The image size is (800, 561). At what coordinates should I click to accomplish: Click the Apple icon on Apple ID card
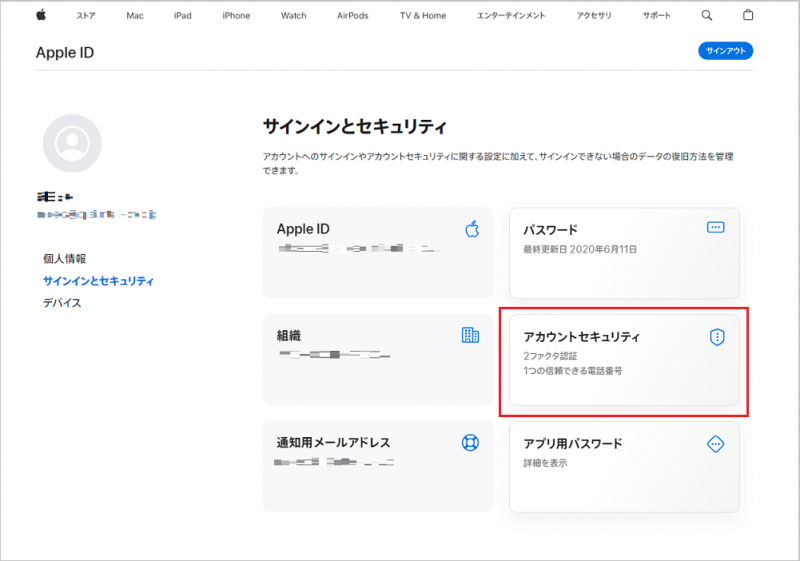pos(472,229)
